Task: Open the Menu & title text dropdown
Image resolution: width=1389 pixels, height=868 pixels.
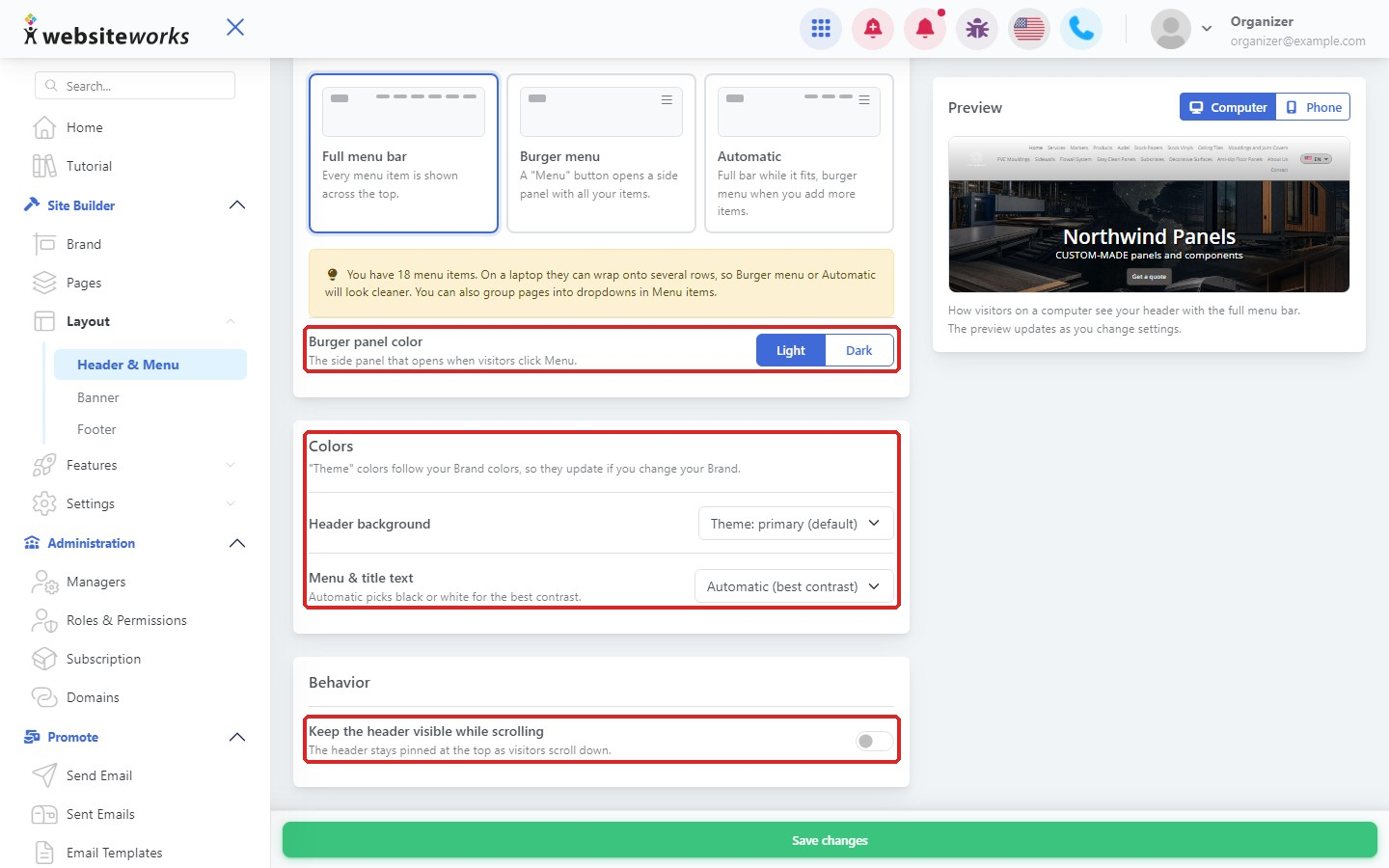Action: [794, 586]
